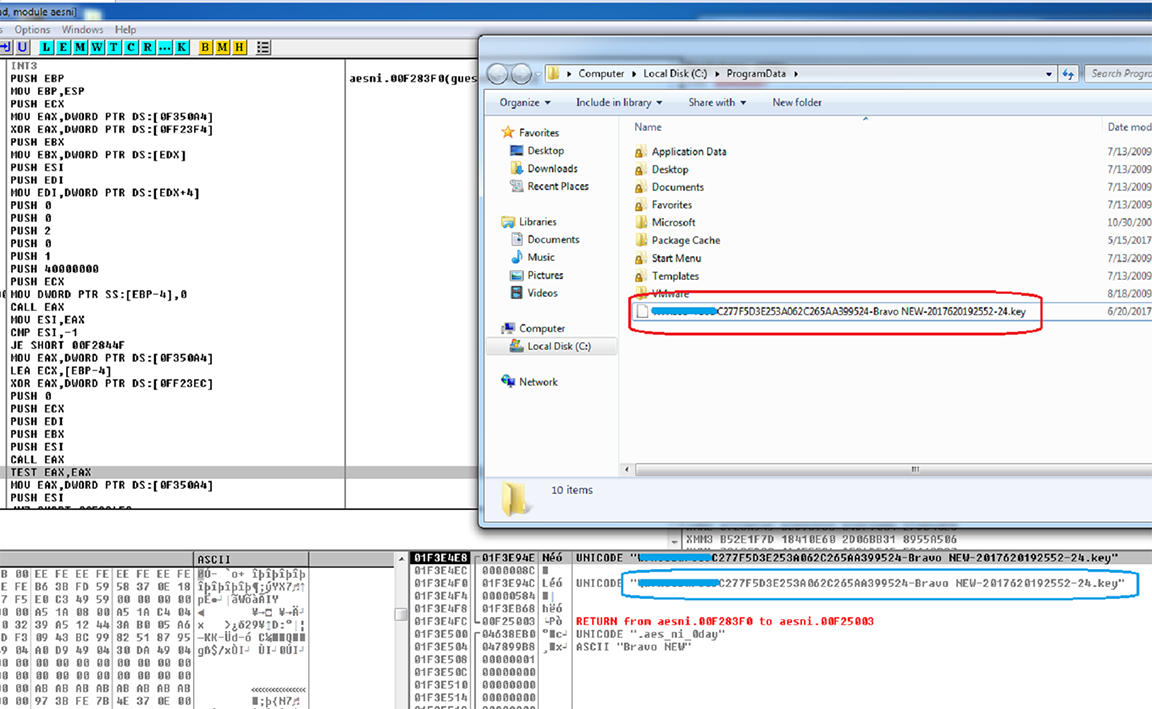Select the Application Data folder

tap(688, 152)
